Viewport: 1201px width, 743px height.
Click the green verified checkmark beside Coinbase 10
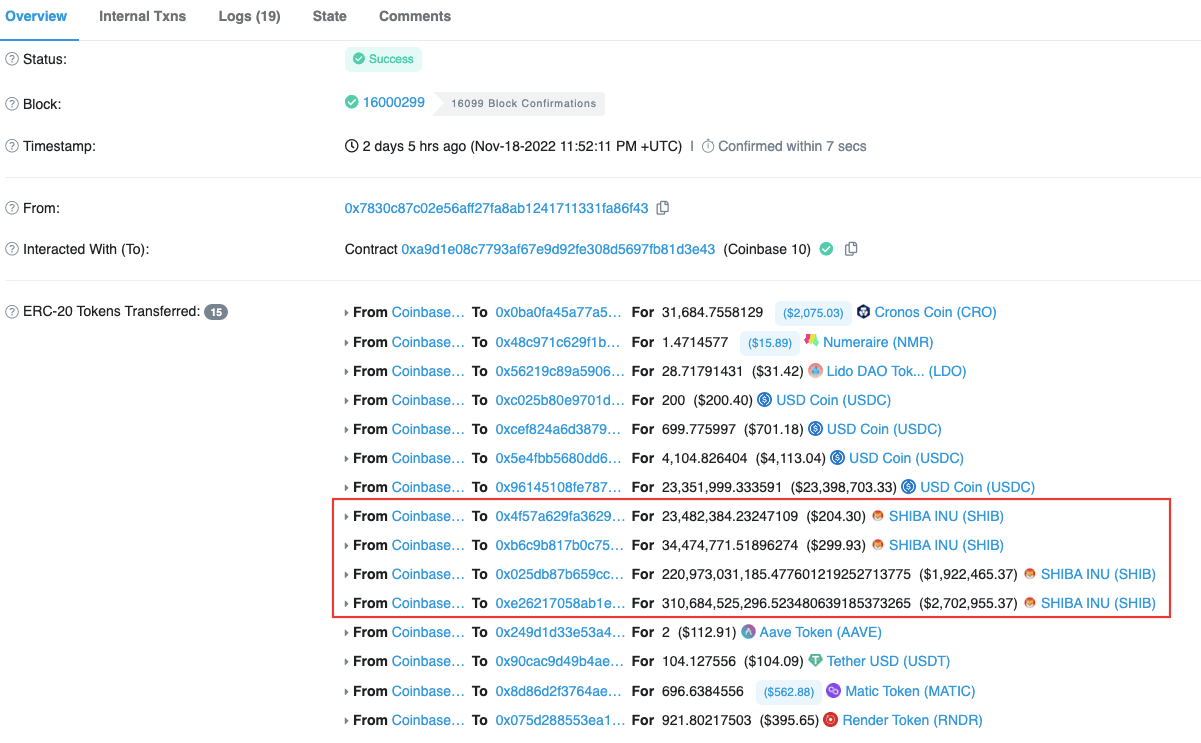click(826, 249)
